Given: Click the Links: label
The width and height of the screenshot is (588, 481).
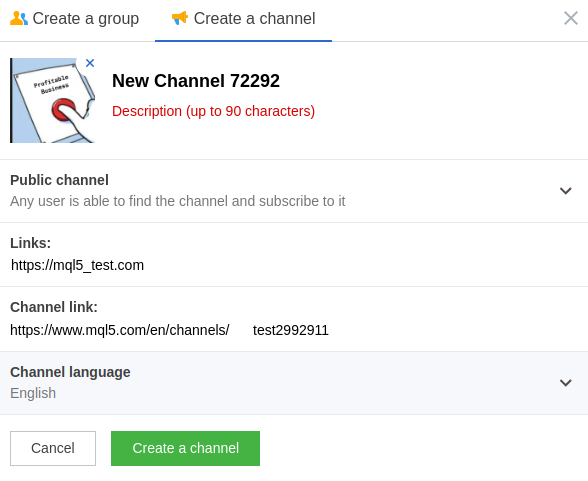Looking at the screenshot, I should click(x=30, y=243).
